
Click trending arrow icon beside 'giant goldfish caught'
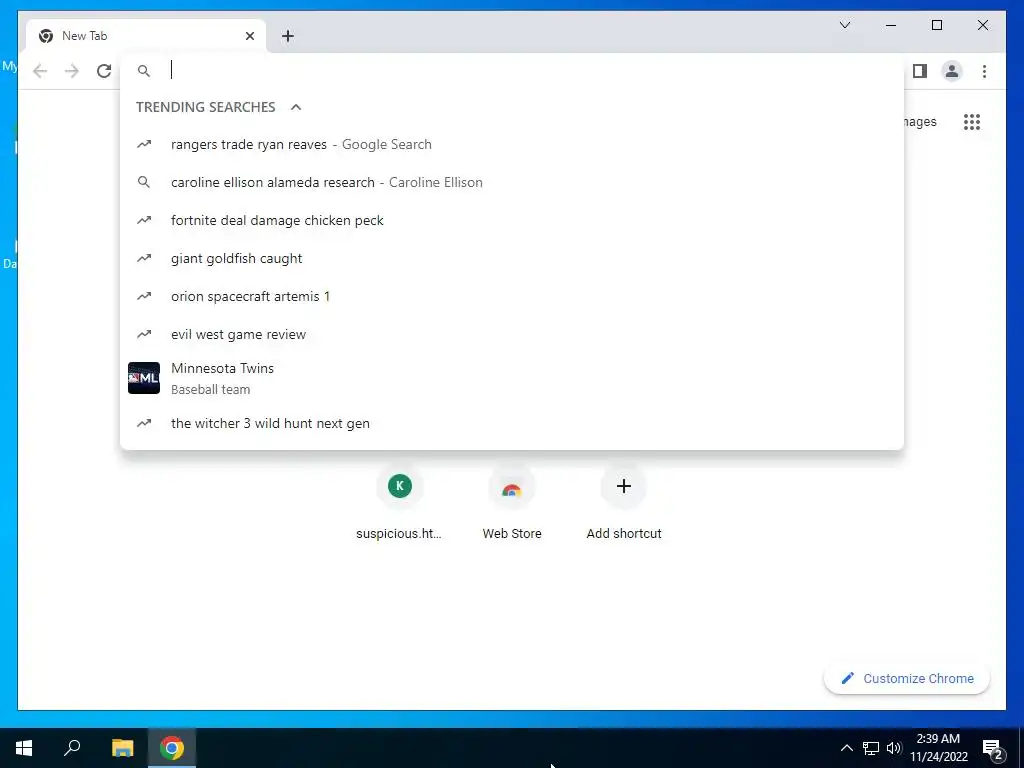(144, 258)
